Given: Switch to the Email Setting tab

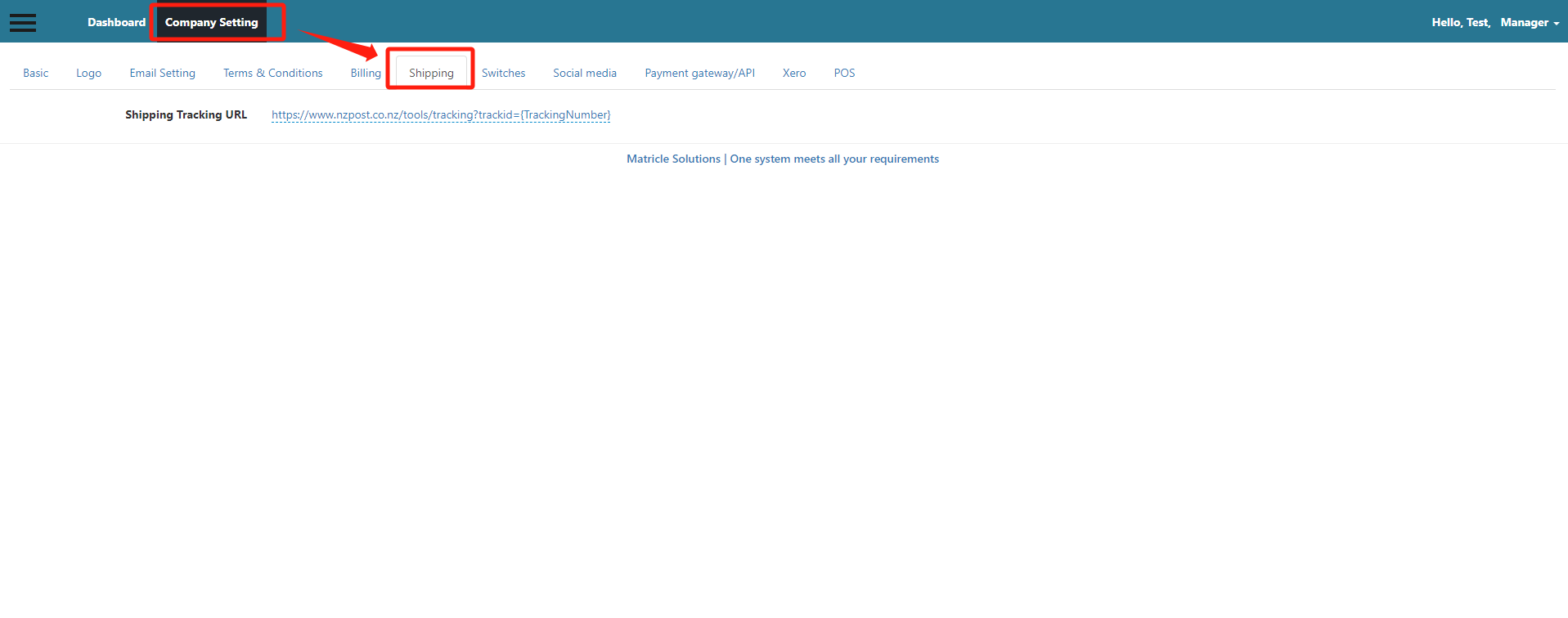Looking at the screenshot, I should pos(162,73).
